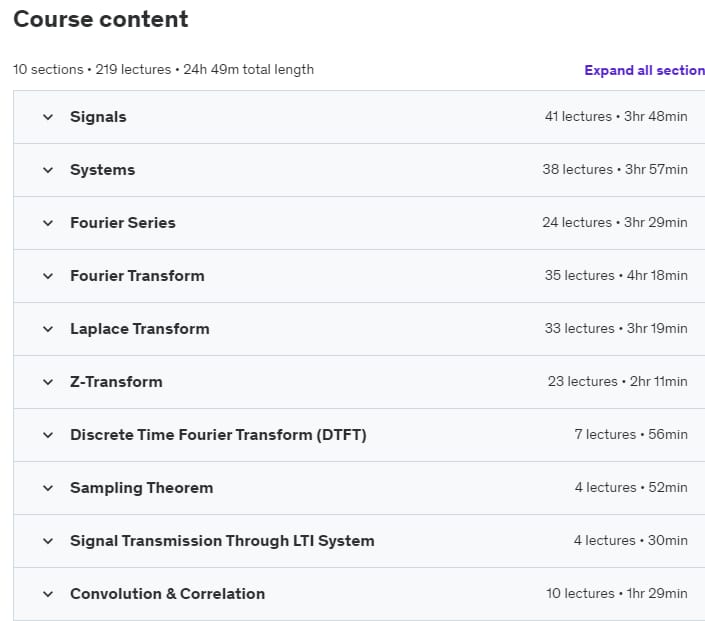The width and height of the screenshot is (705, 621).
Task: Expand the Sampling Theorem section chevron
Action: [x=48, y=488]
